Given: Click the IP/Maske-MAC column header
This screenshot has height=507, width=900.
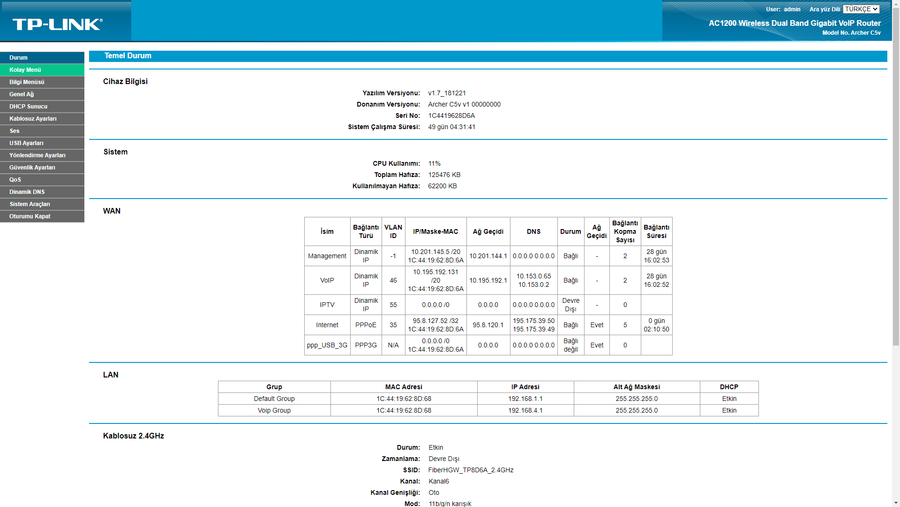Looking at the screenshot, I should [x=436, y=232].
